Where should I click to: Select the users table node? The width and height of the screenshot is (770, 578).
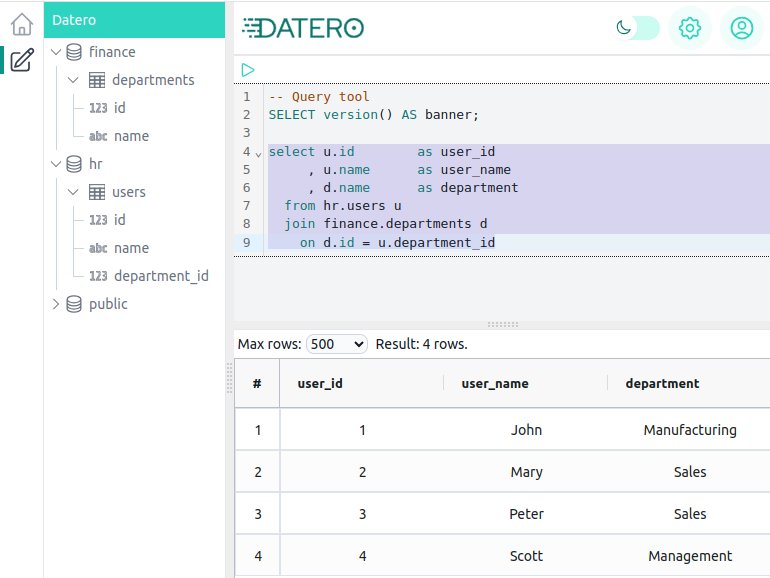pos(129,192)
